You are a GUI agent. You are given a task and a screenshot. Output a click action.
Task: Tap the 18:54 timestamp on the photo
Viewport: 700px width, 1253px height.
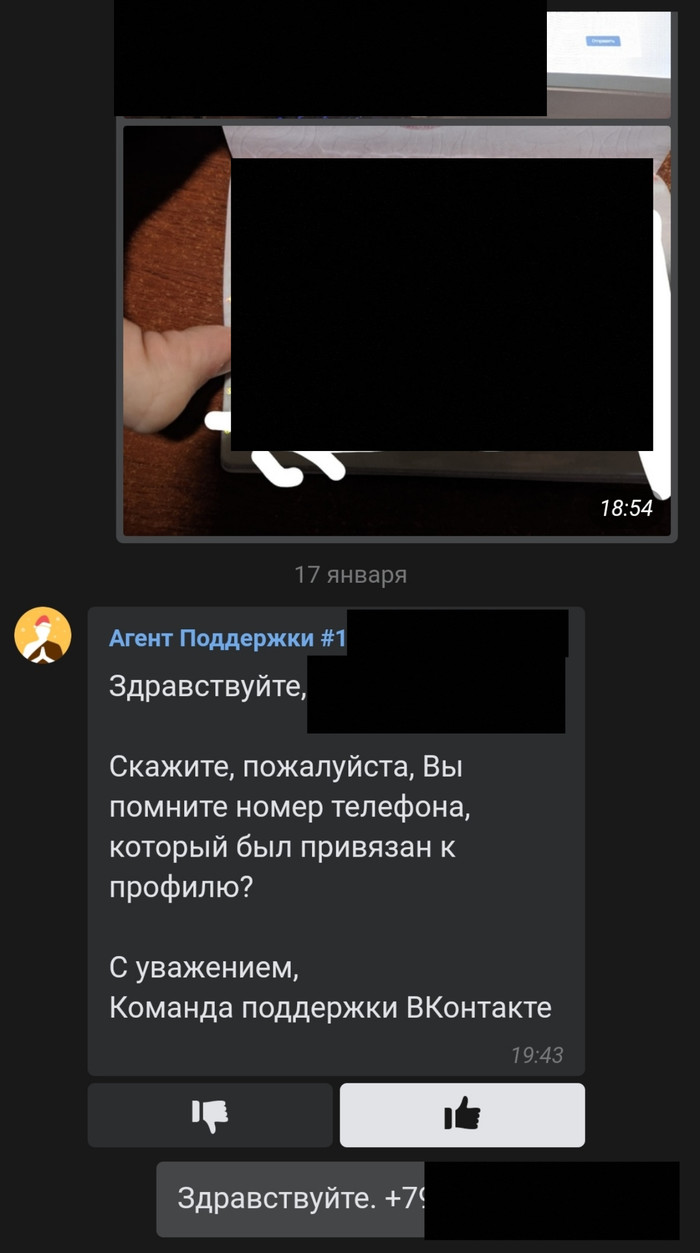click(626, 508)
